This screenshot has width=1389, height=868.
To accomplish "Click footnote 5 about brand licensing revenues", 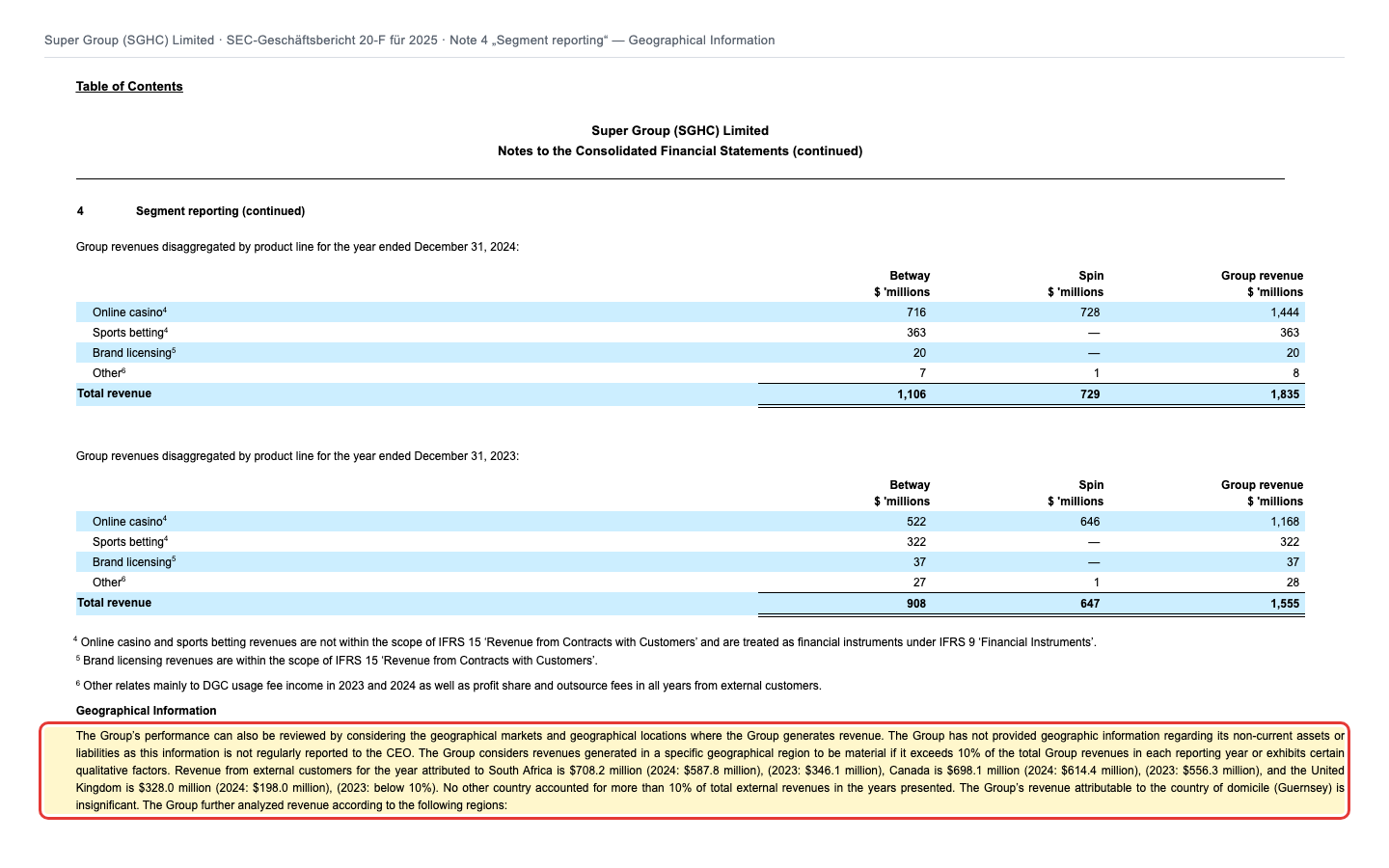I will pyautogui.click(x=336, y=661).
